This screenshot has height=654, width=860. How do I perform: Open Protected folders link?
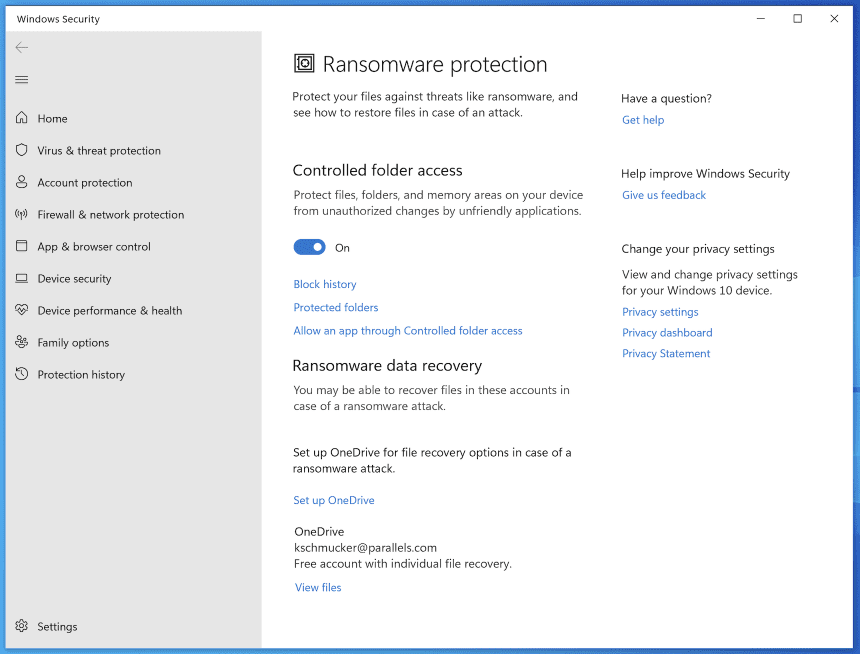click(x=336, y=307)
